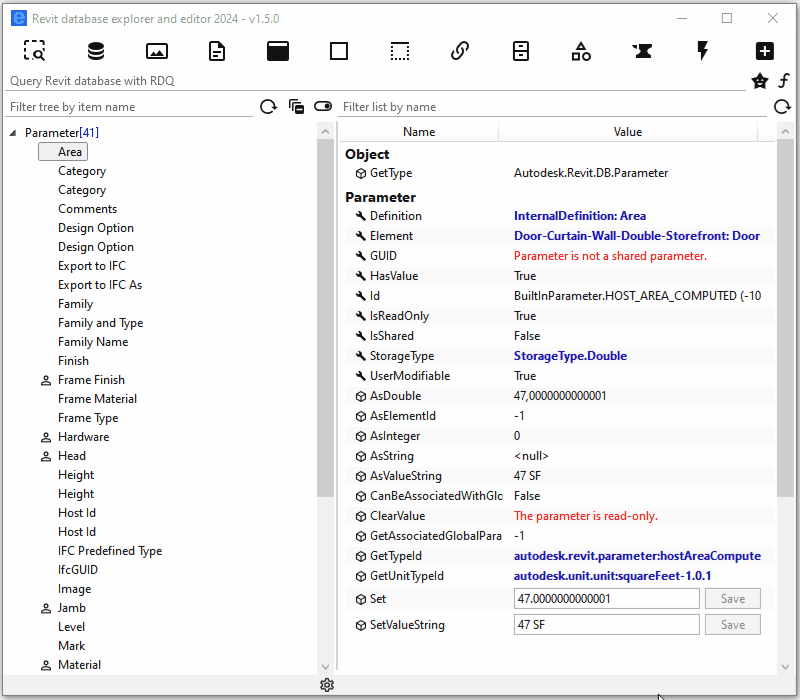Select the Level tree item
The image size is (800, 700).
[x=71, y=627]
